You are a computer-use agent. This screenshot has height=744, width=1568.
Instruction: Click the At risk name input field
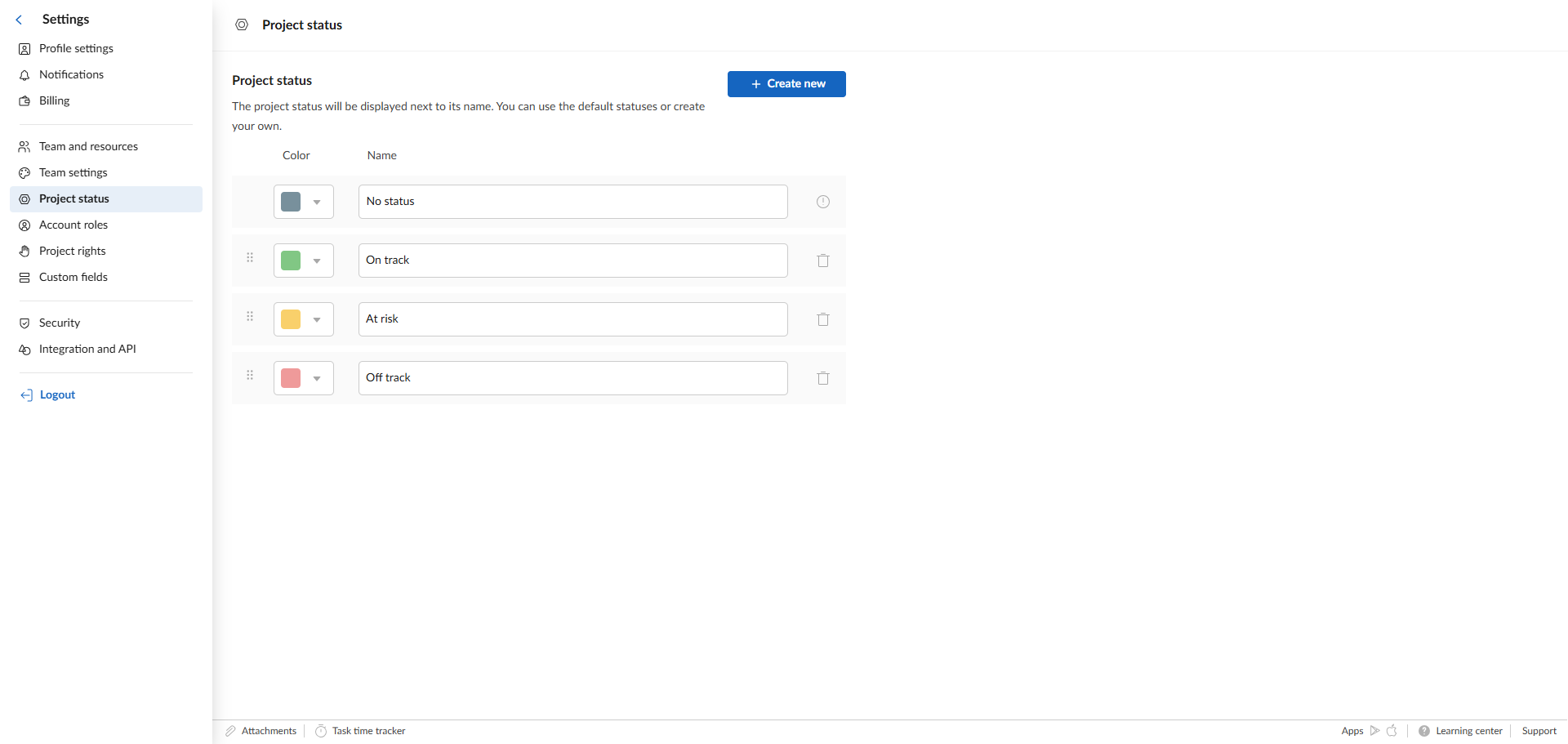pyautogui.click(x=572, y=319)
